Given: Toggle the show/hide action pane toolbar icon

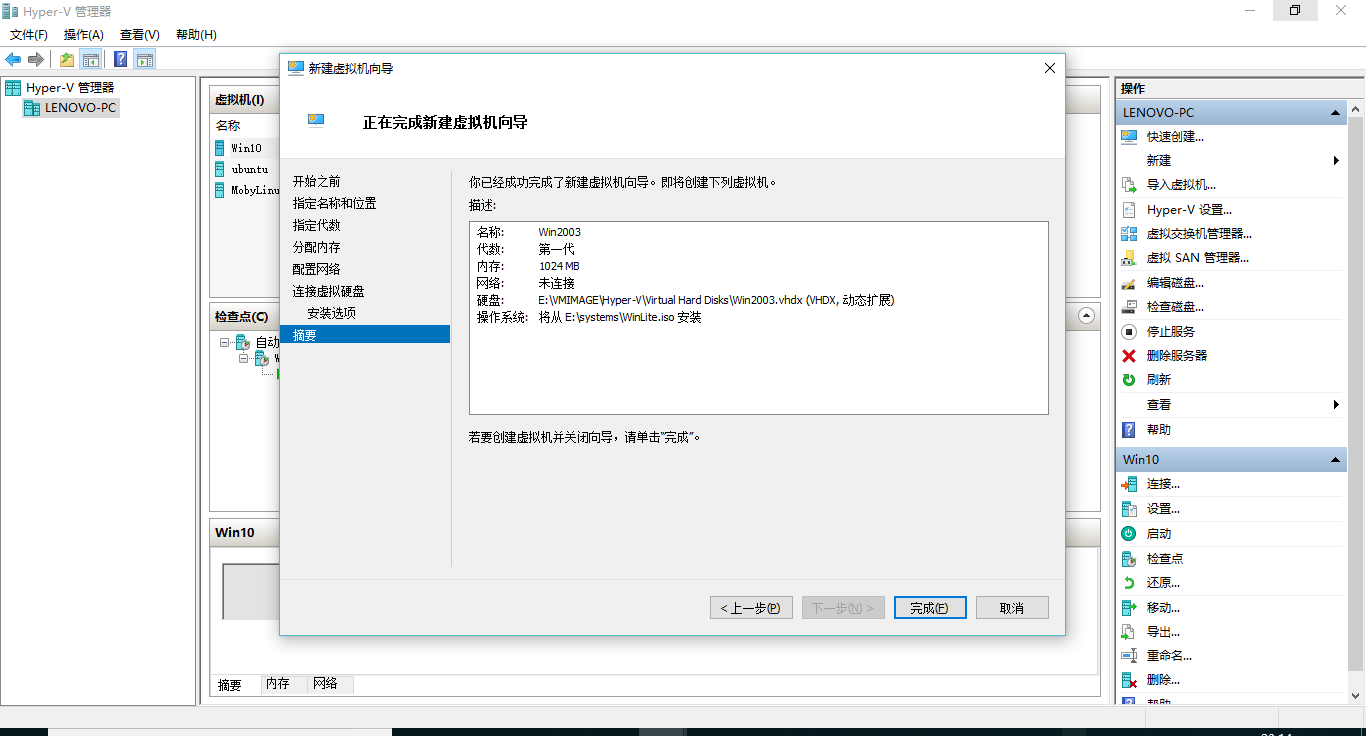Looking at the screenshot, I should (x=145, y=59).
